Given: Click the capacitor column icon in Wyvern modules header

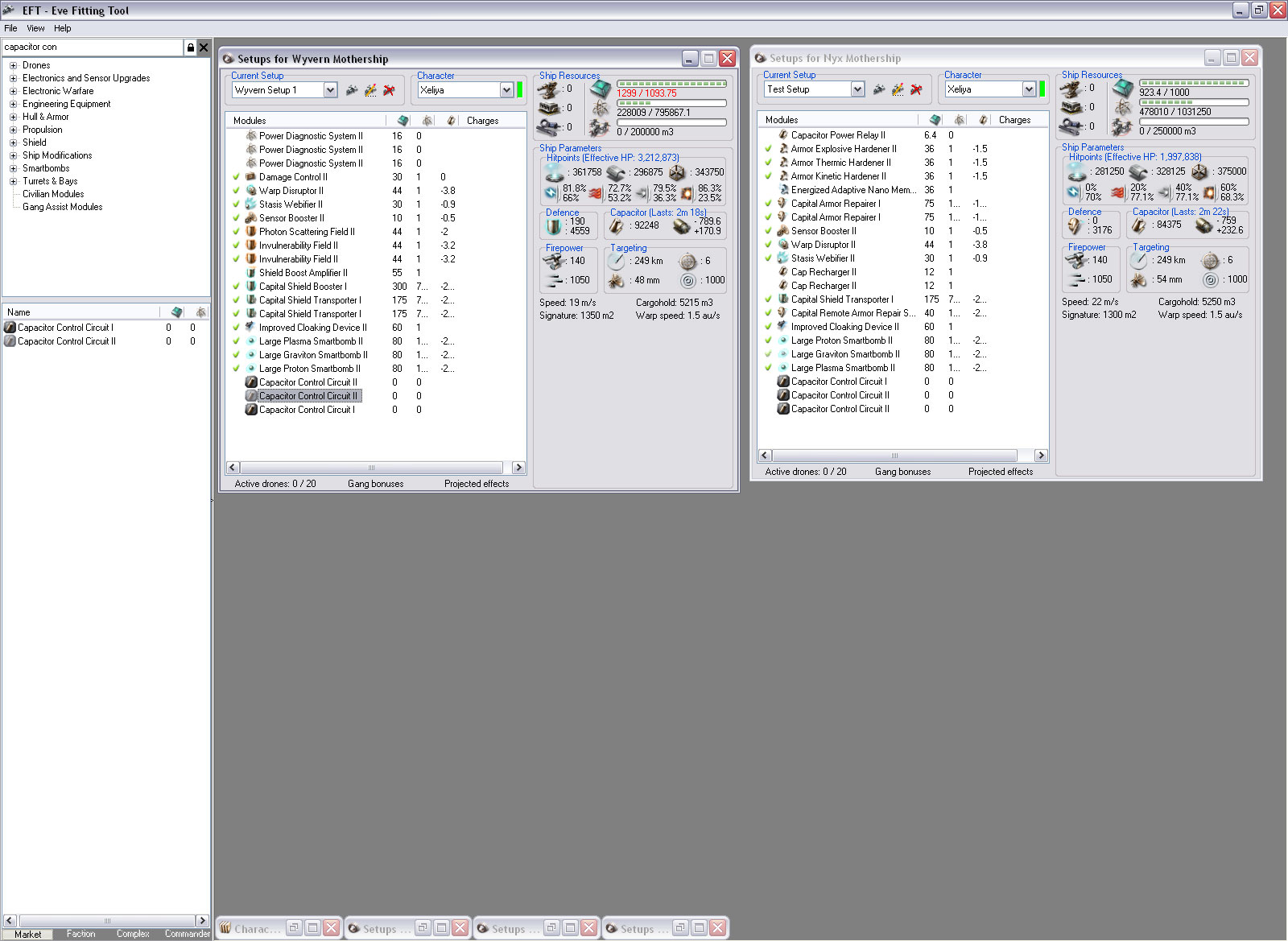Looking at the screenshot, I should pos(451,121).
